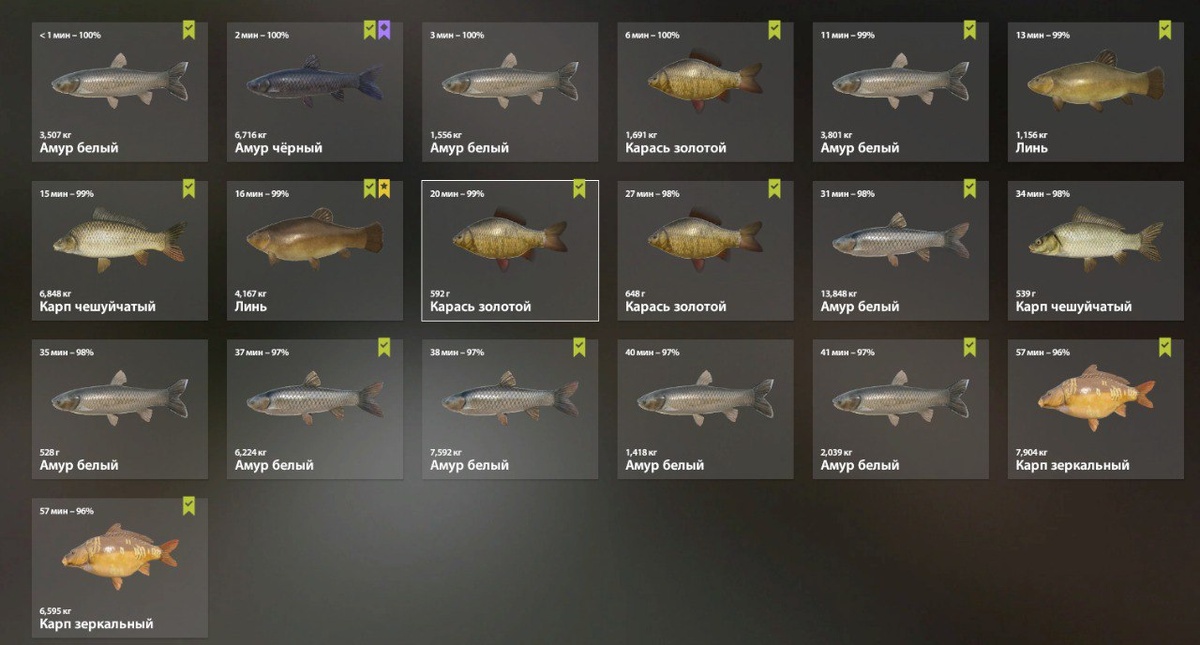Click green badge on Карп зеркальный 7,904 кг card
Screen dimensions: 1200x645
(x=1165, y=348)
